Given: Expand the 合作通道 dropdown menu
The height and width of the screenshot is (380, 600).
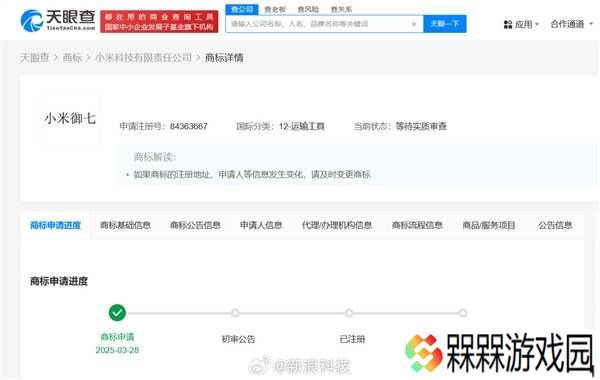Looking at the screenshot, I should 572,24.
